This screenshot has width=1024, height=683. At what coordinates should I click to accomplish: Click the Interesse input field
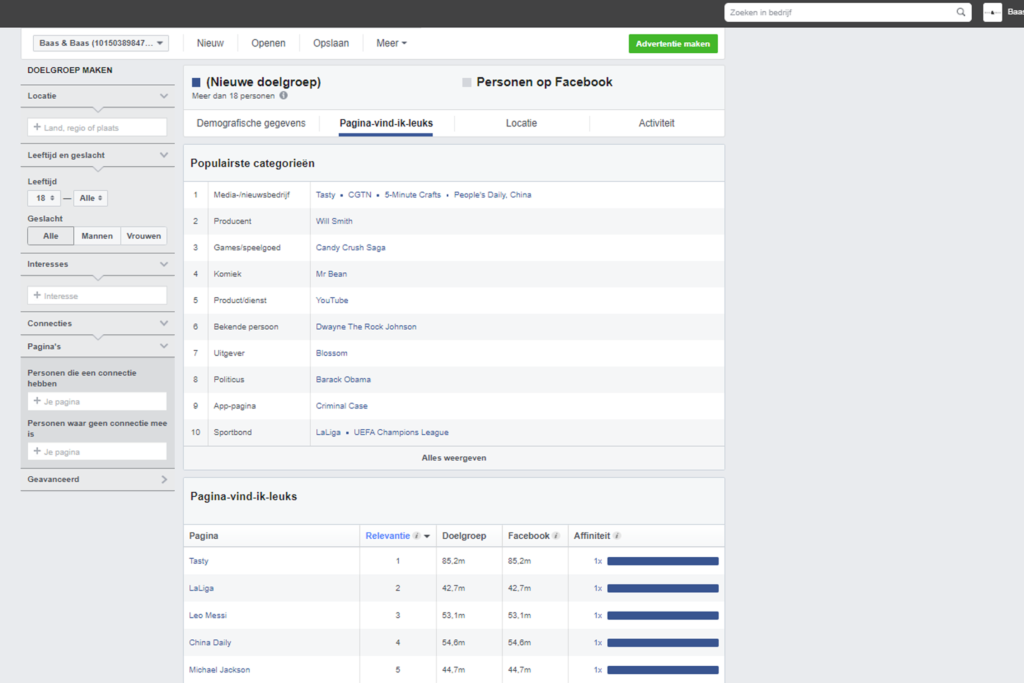[97, 296]
